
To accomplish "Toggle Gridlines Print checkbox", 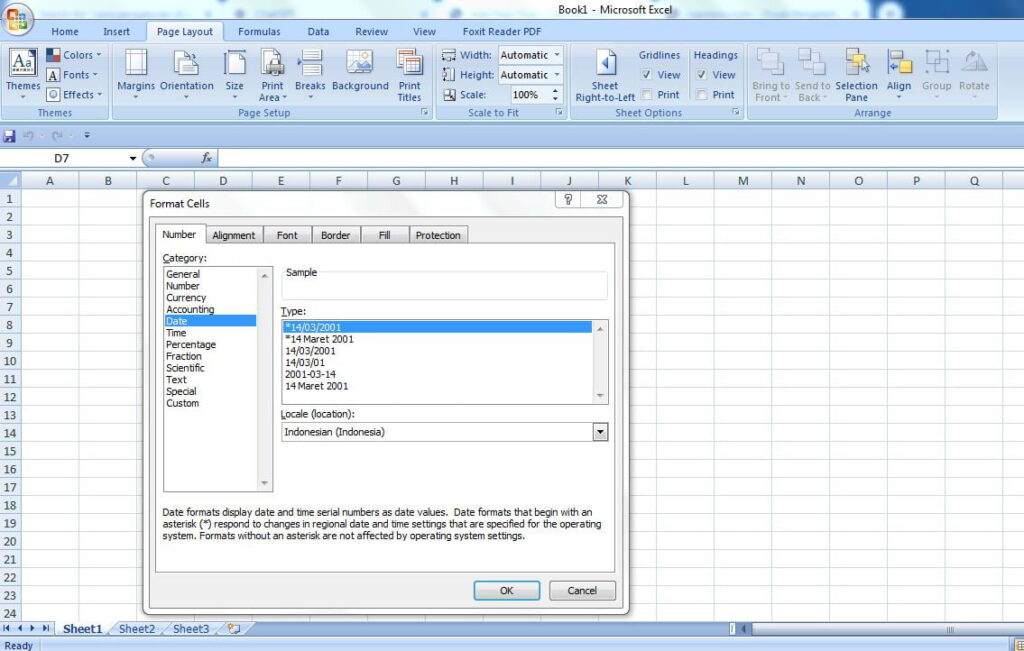I will 646,95.
